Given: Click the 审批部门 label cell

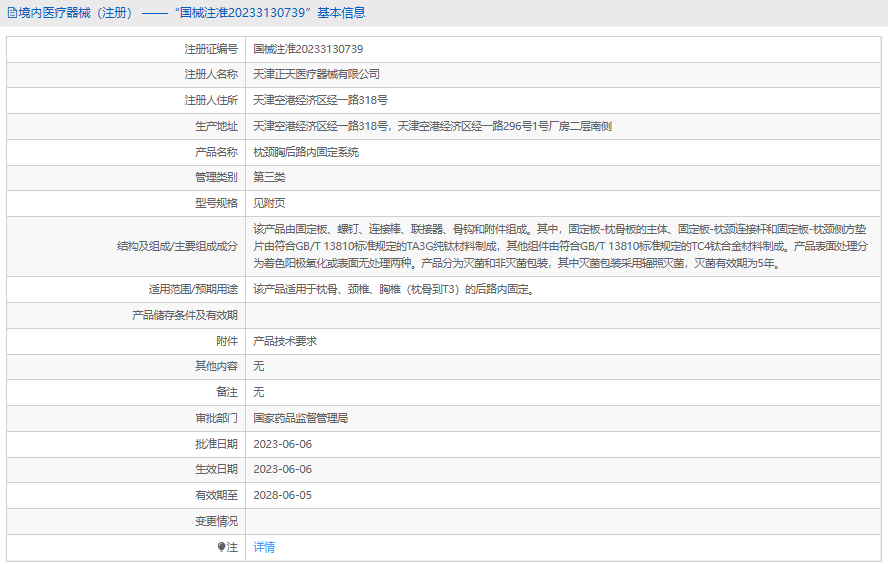Looking at the screenshot, I should (x=126, y=418).
